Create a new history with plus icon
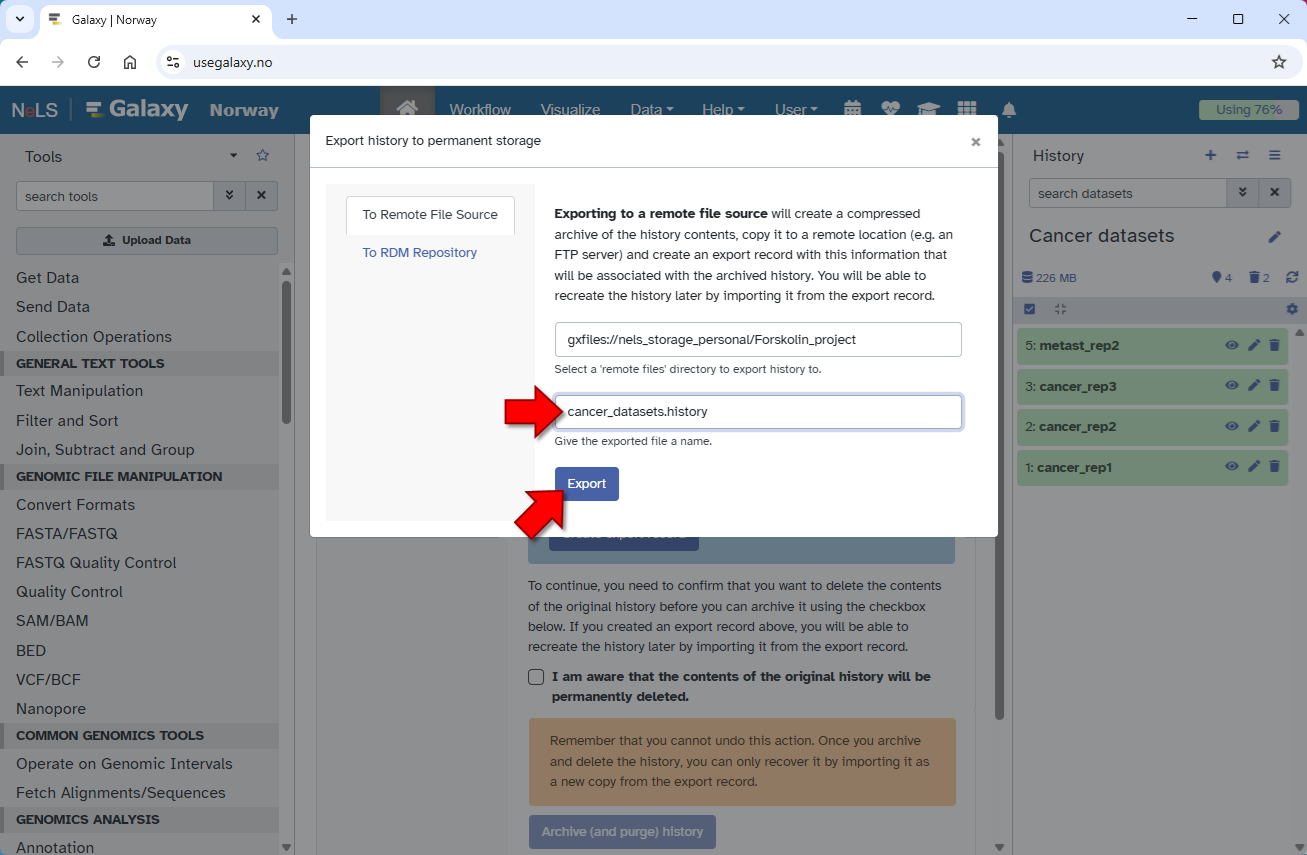 click(1210, 155)
